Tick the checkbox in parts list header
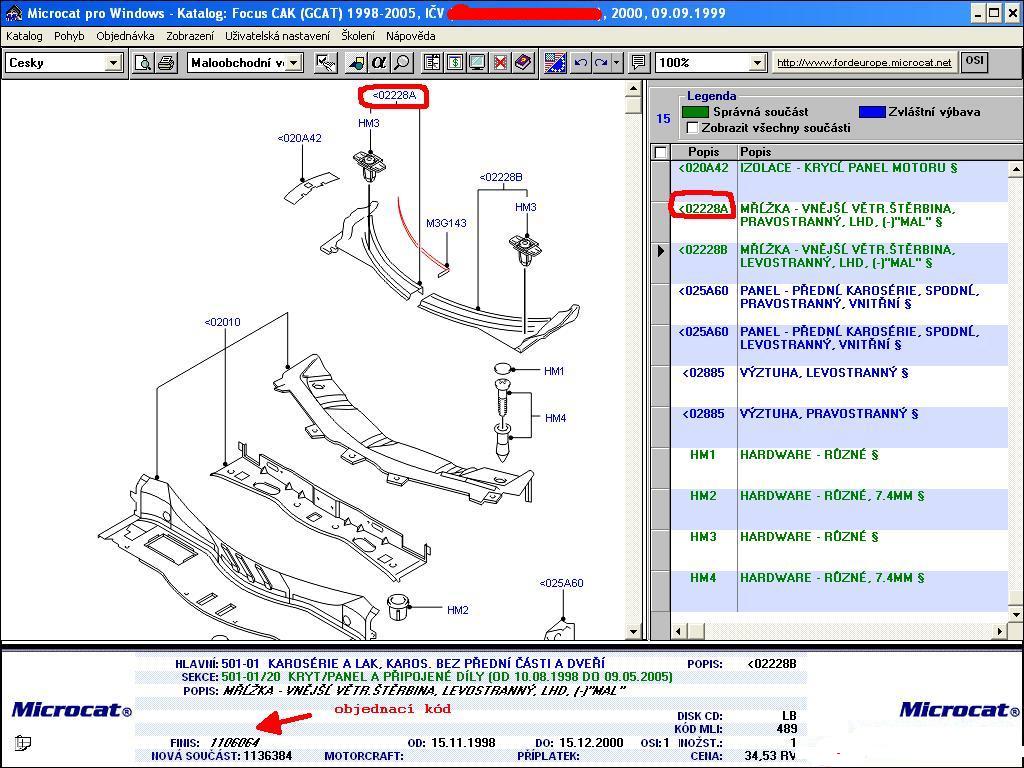 tap(660, 152)
